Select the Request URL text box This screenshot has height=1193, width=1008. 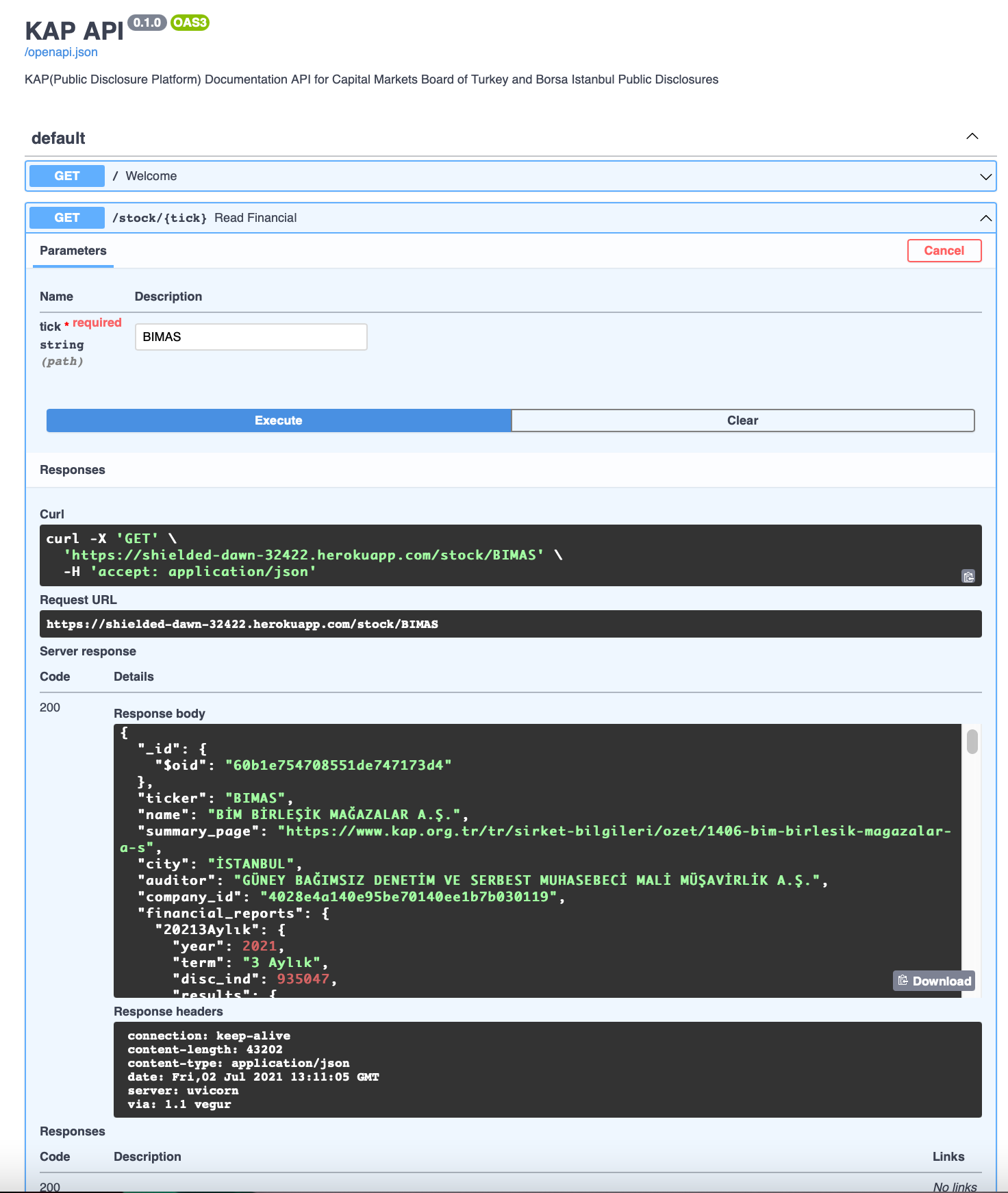[x=511, y=624]
